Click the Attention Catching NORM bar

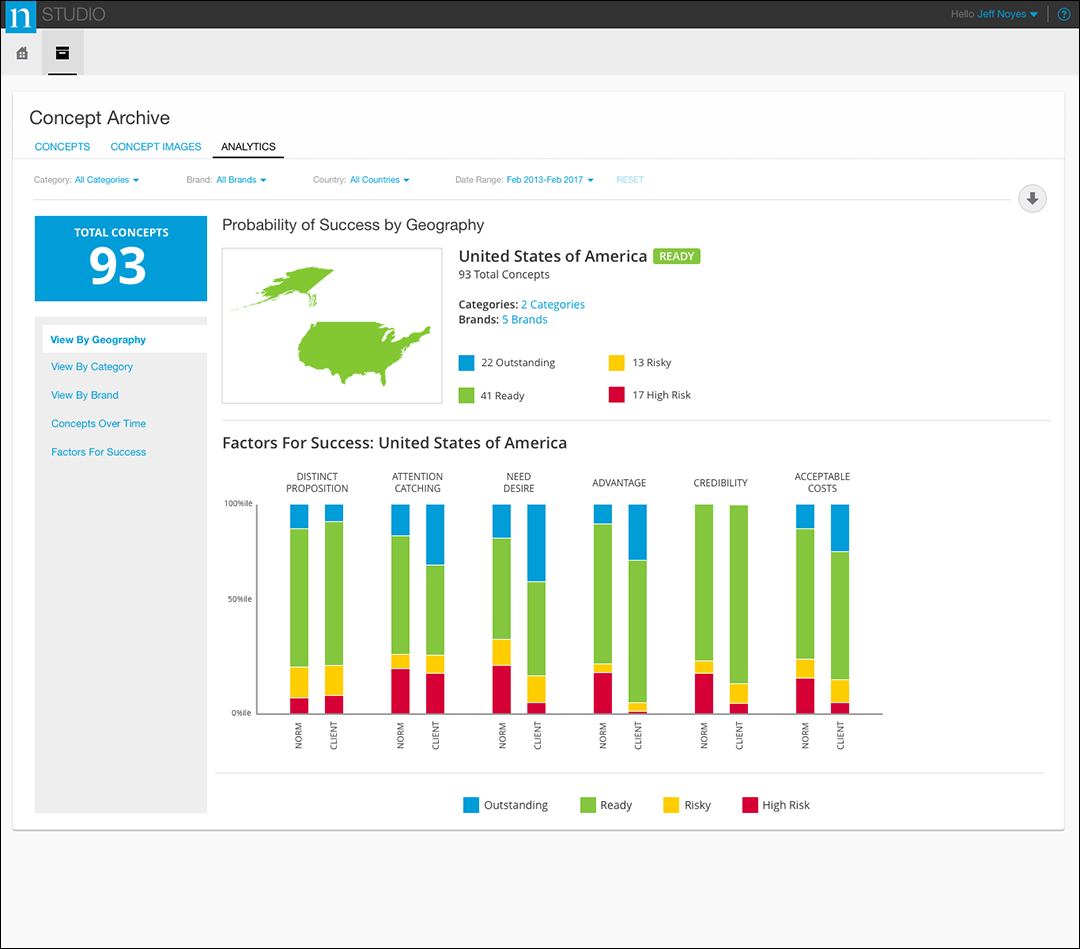400,609
